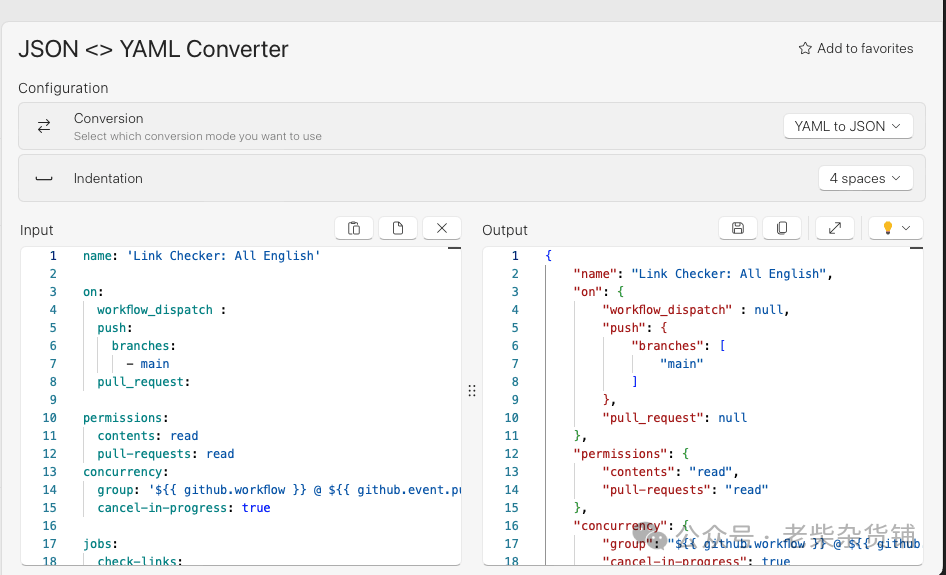This screenshot has height=575, width=946.
Task: Click the splitter grip between Input and Output
Action: (x=472, y=391)
